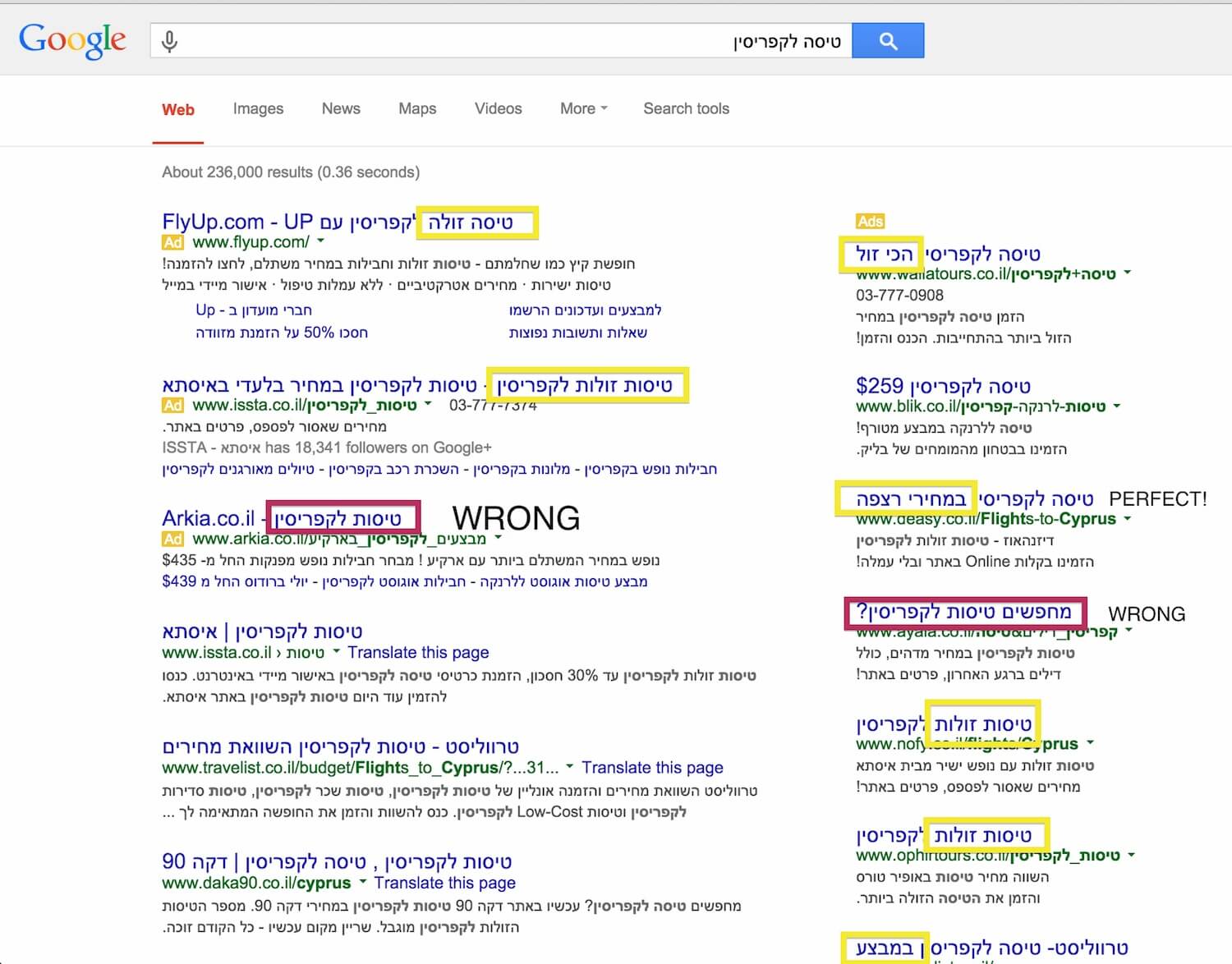Click into the search query field
This screenshot has height=964, width=1232.
tap(501, 40)
